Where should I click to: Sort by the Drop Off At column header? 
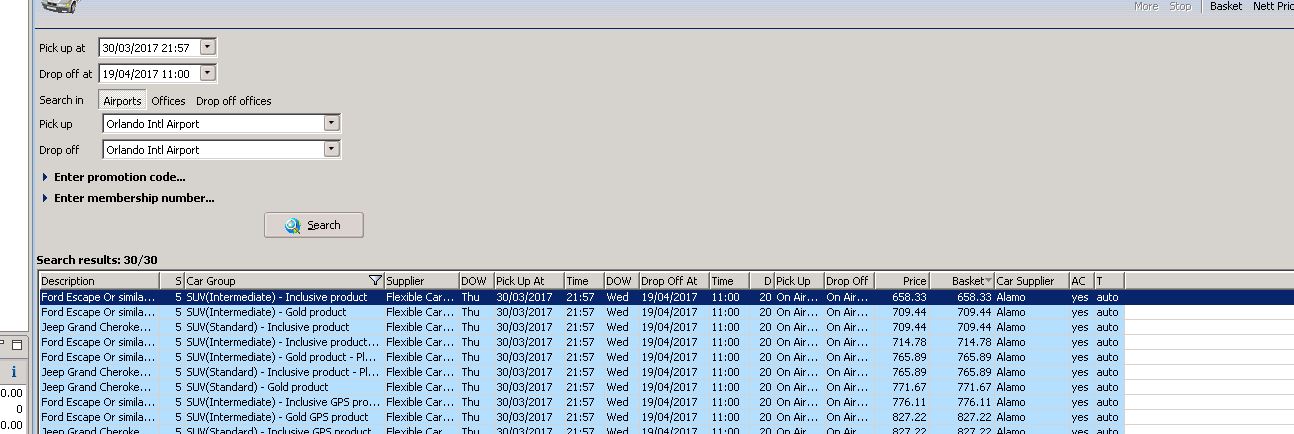point(673,281)
